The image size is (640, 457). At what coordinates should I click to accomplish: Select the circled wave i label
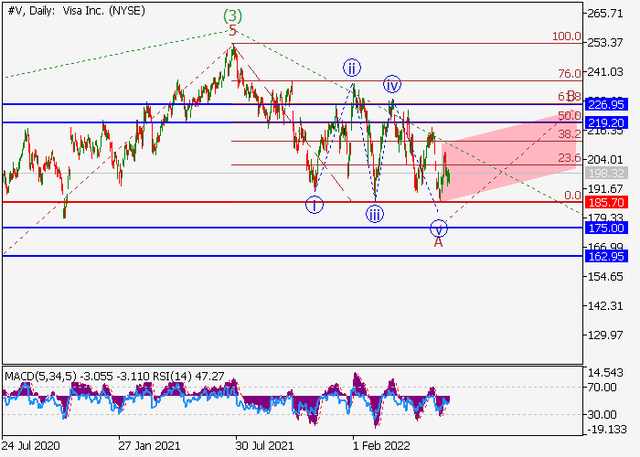[314, 205]
